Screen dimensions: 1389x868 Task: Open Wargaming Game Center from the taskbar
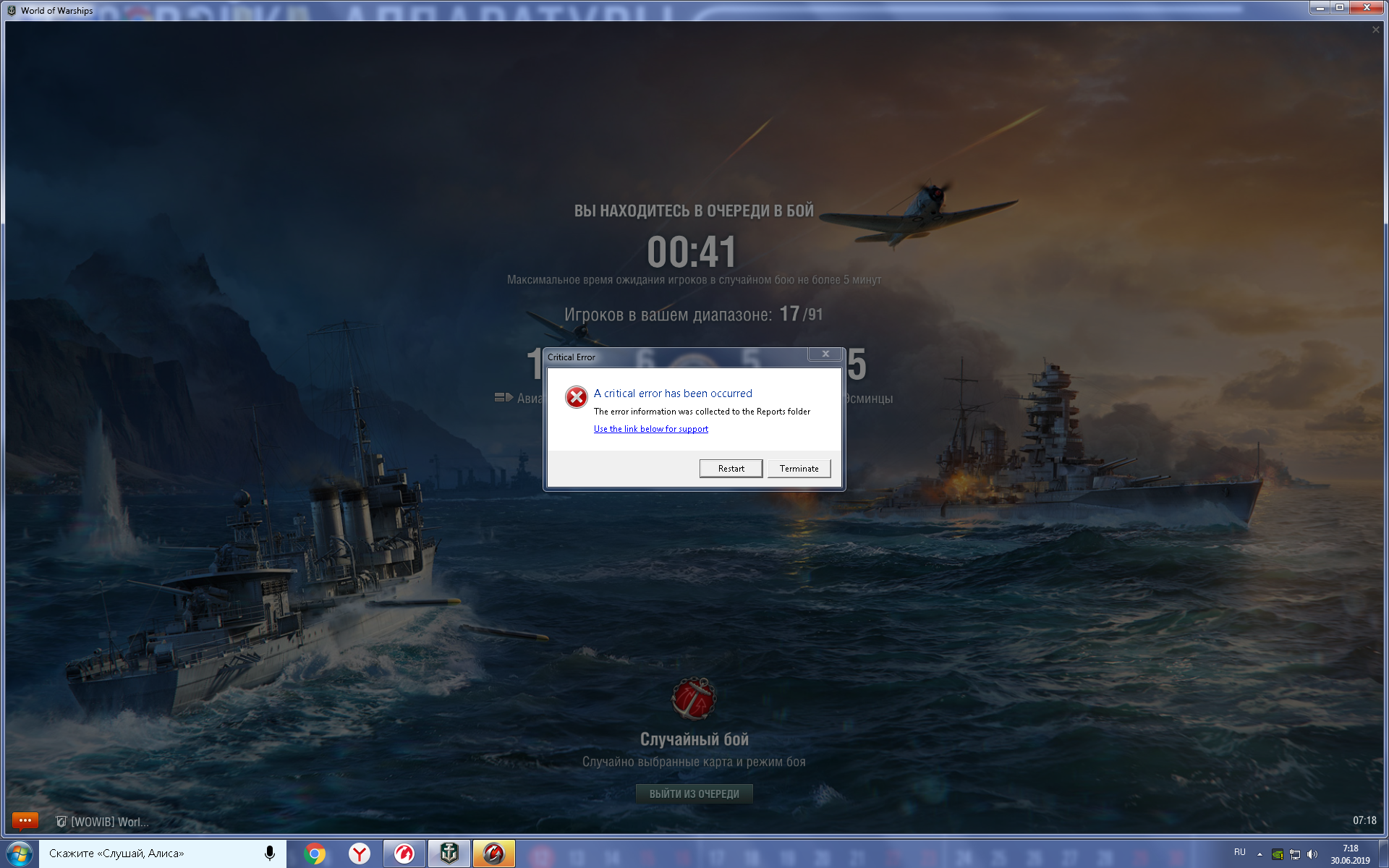(404, 854)
